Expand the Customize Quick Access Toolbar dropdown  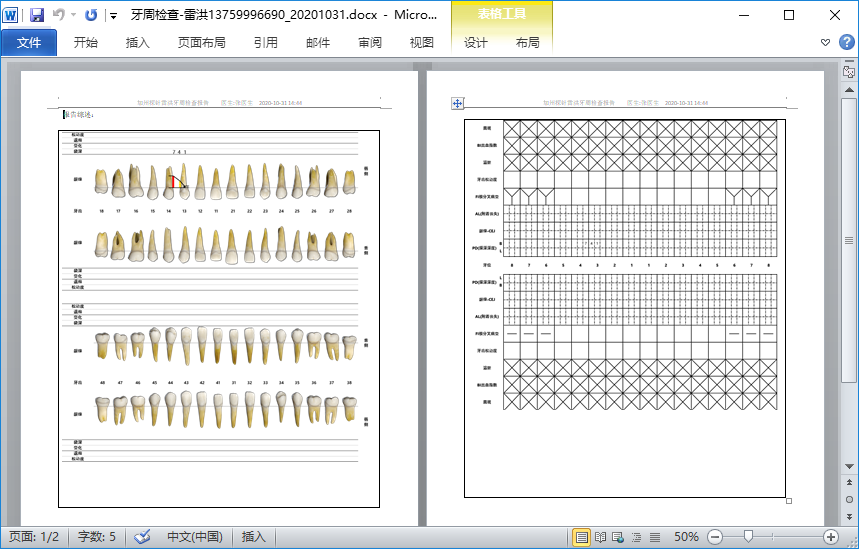113,16
